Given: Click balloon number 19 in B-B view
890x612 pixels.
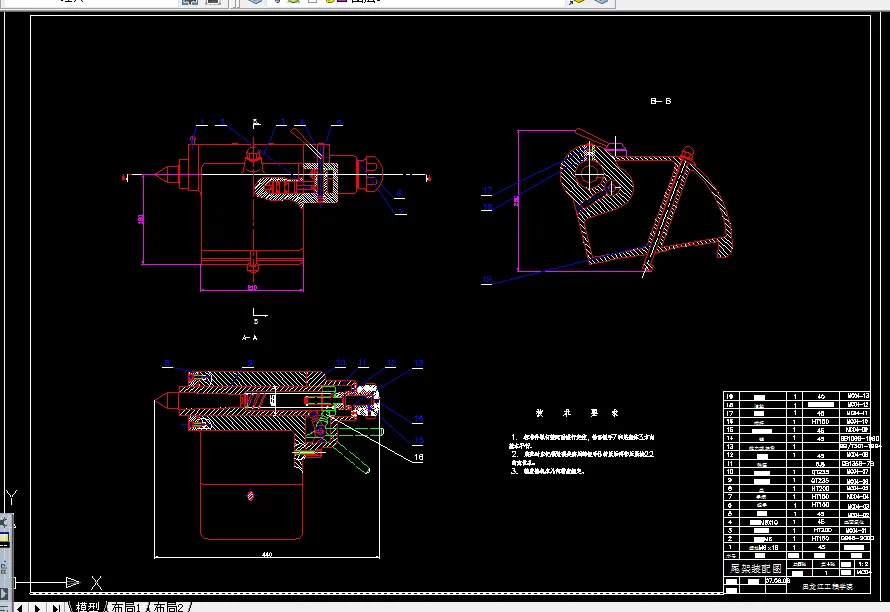Looking at the screenshot, I should [486, 279].
